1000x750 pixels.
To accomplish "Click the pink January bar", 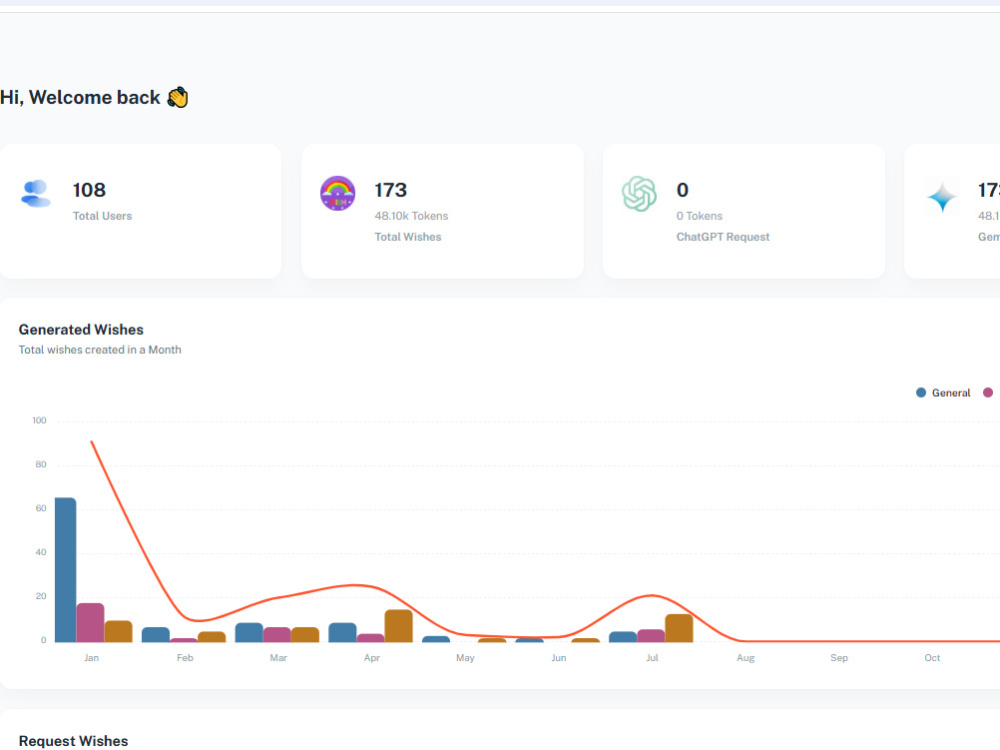I will point(91,622).
